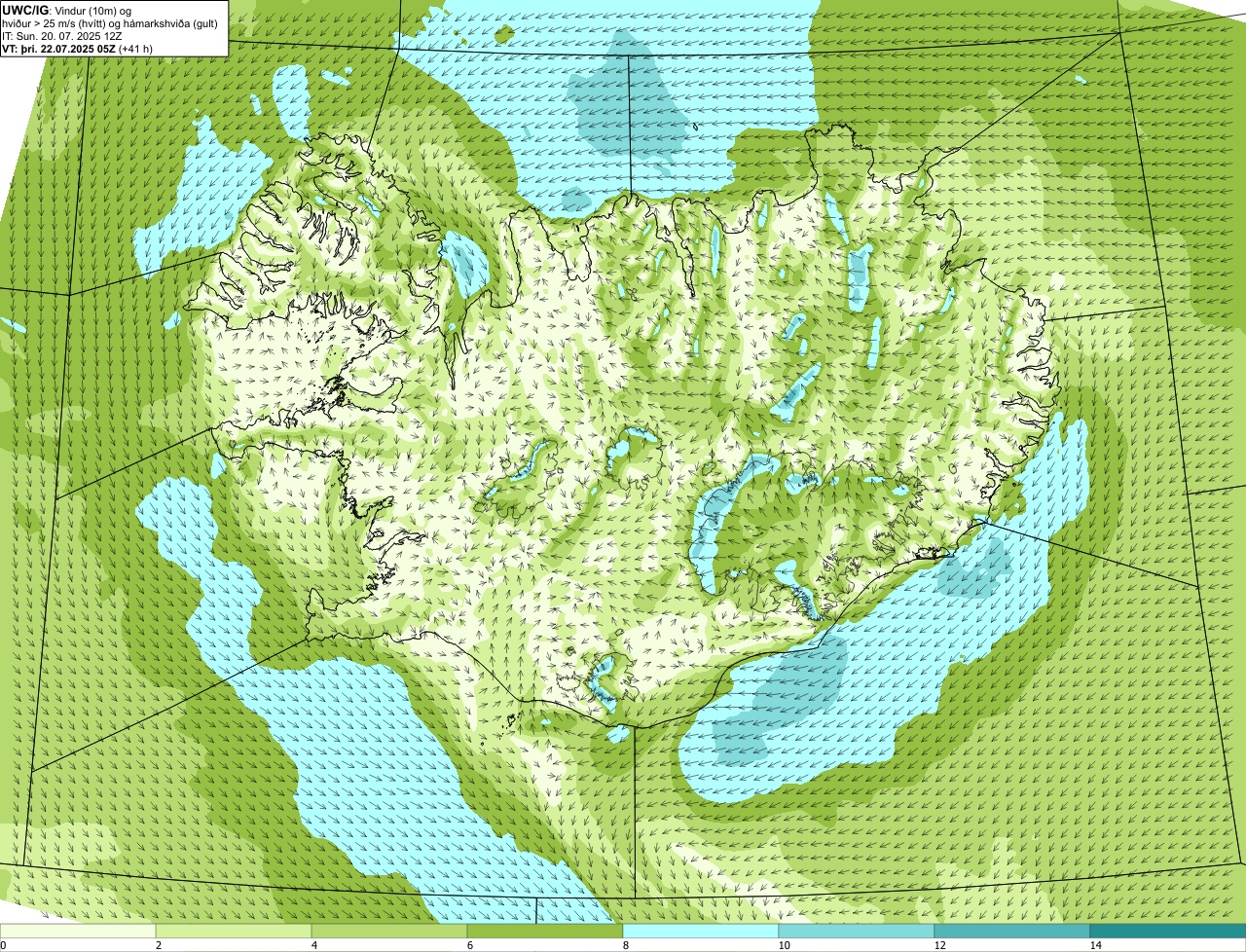Click the legend scale label '12'

coord(939,945)
